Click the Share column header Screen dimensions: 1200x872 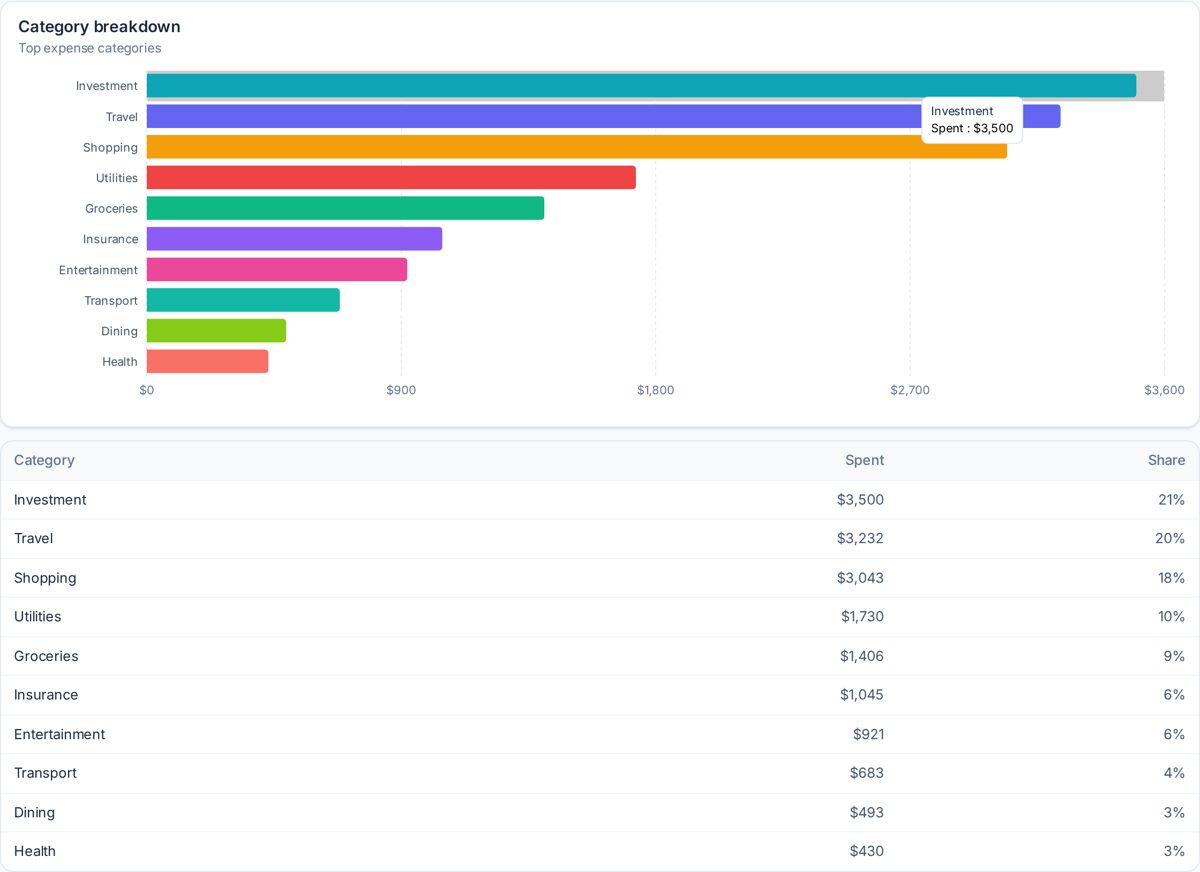point(1166,460)
